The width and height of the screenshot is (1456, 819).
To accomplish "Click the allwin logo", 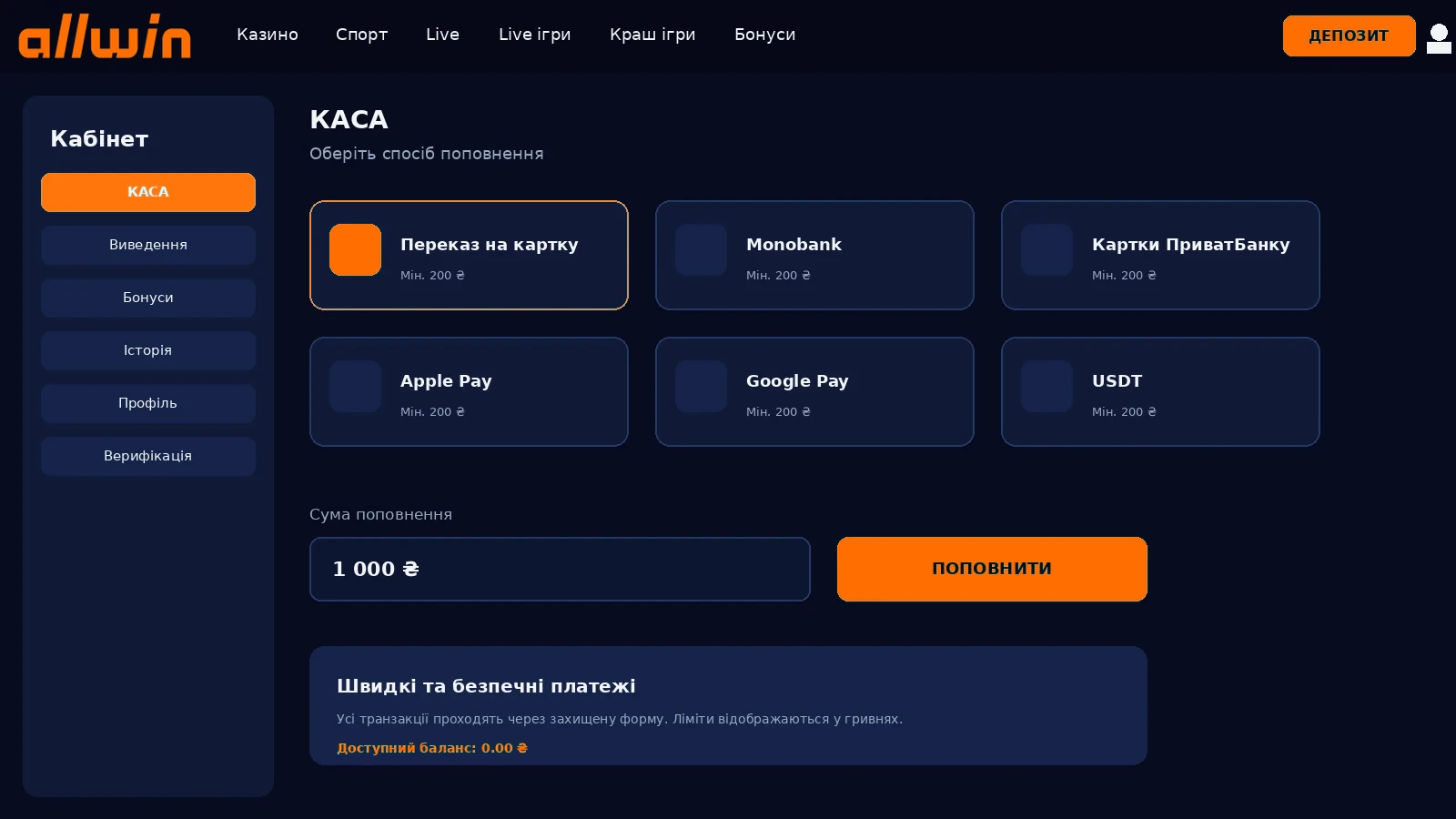I will [x=105, y=35].
